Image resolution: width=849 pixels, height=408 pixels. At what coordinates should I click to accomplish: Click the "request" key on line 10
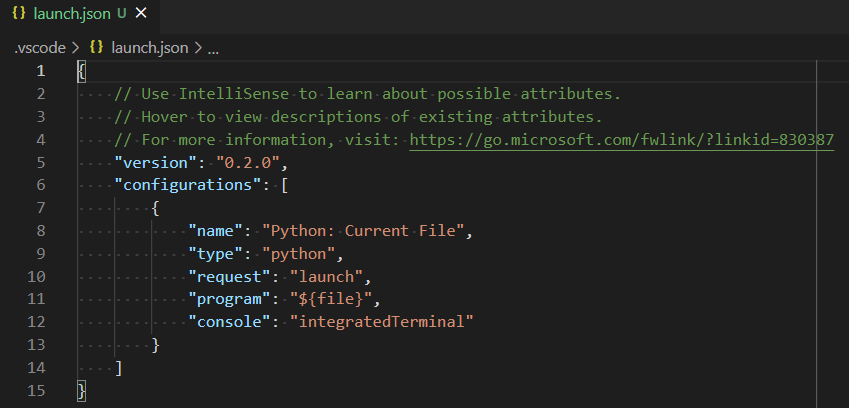(228, 277)
